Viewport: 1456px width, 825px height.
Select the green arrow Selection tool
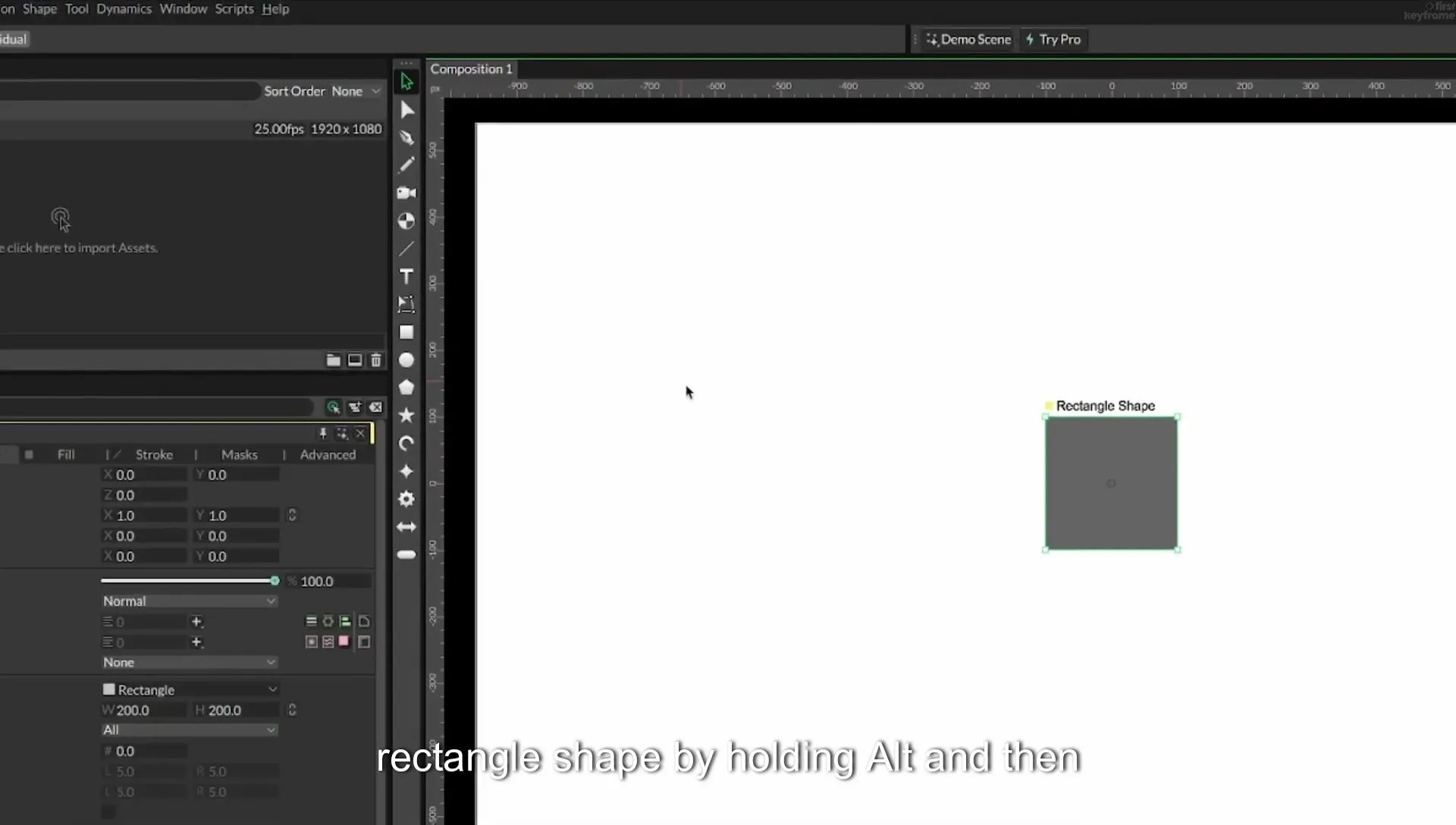tap(406, 82)
